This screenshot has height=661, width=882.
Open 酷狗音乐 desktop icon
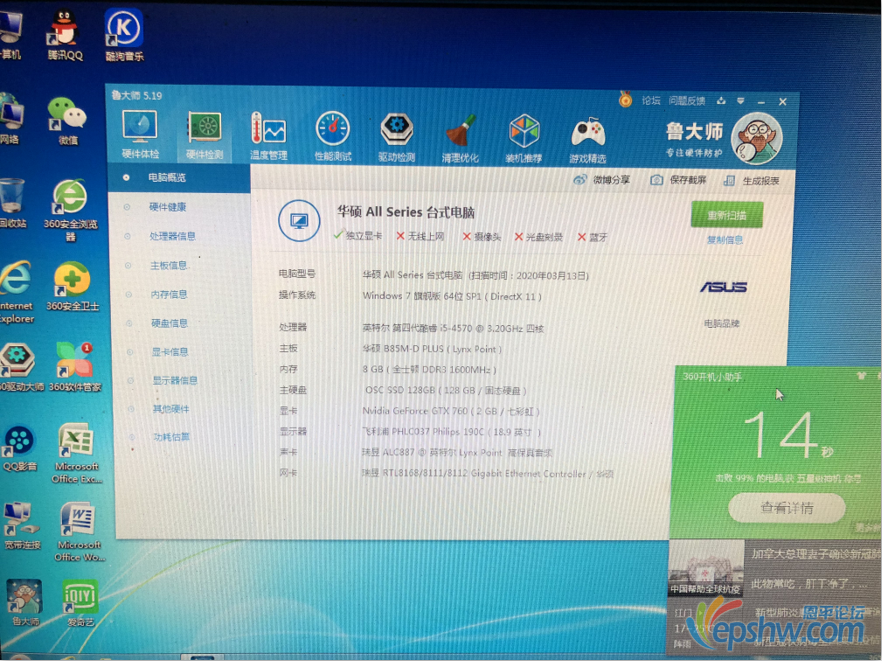[124, 35]
